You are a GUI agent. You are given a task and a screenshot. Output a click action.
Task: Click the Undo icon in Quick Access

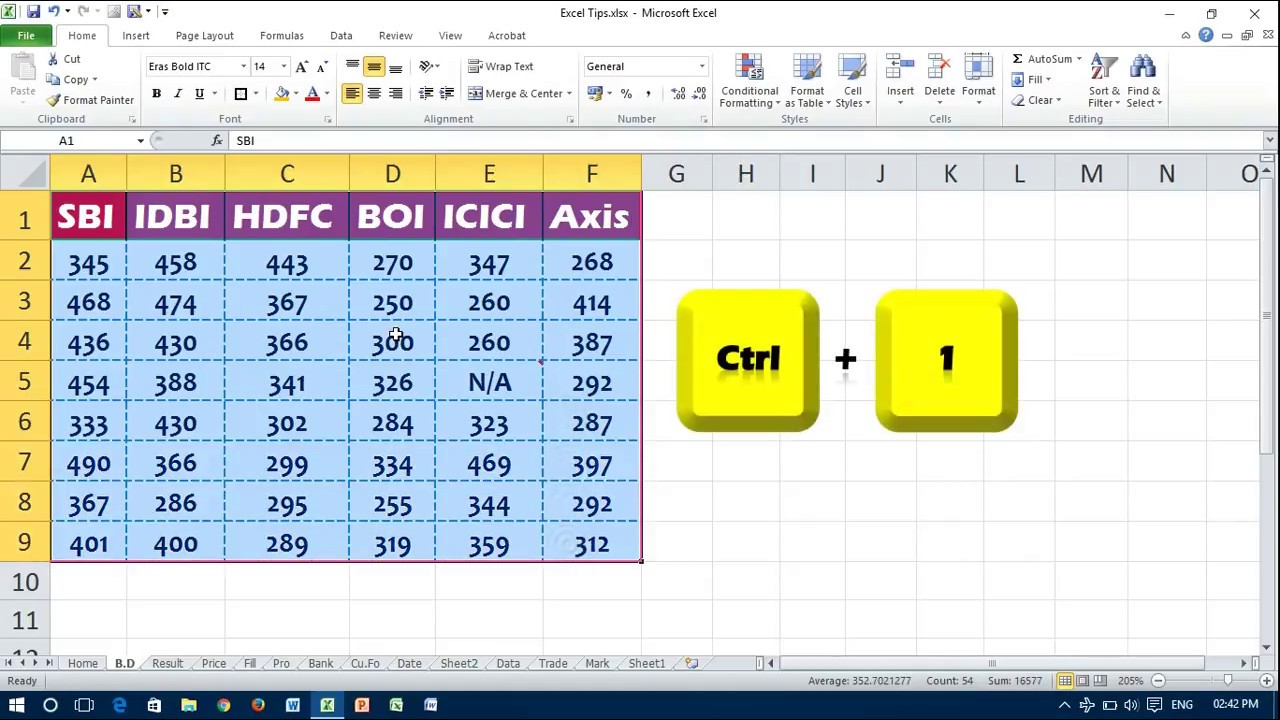click(x=54, y=12)
